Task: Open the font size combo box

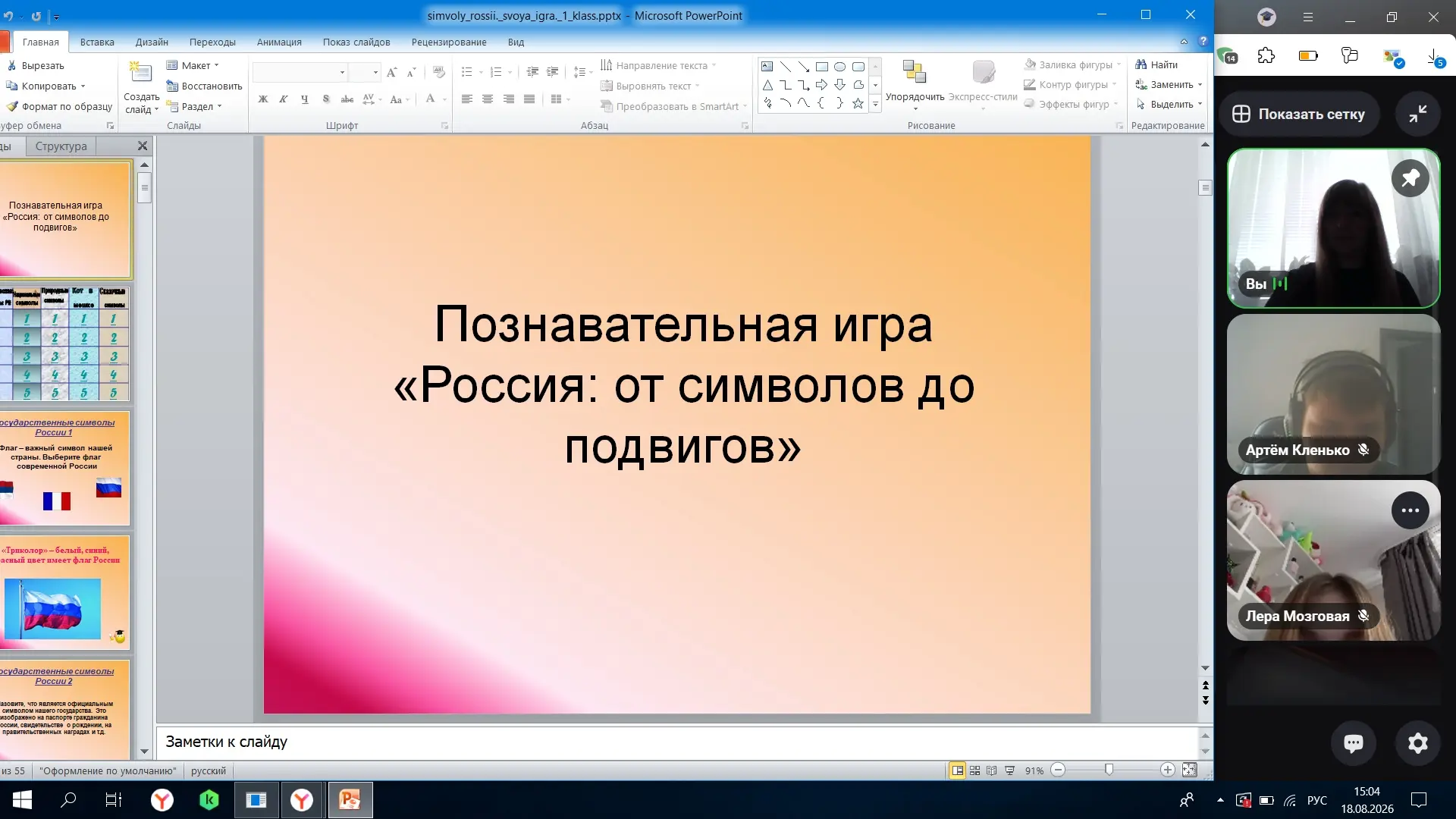Action: pos(365,73)
